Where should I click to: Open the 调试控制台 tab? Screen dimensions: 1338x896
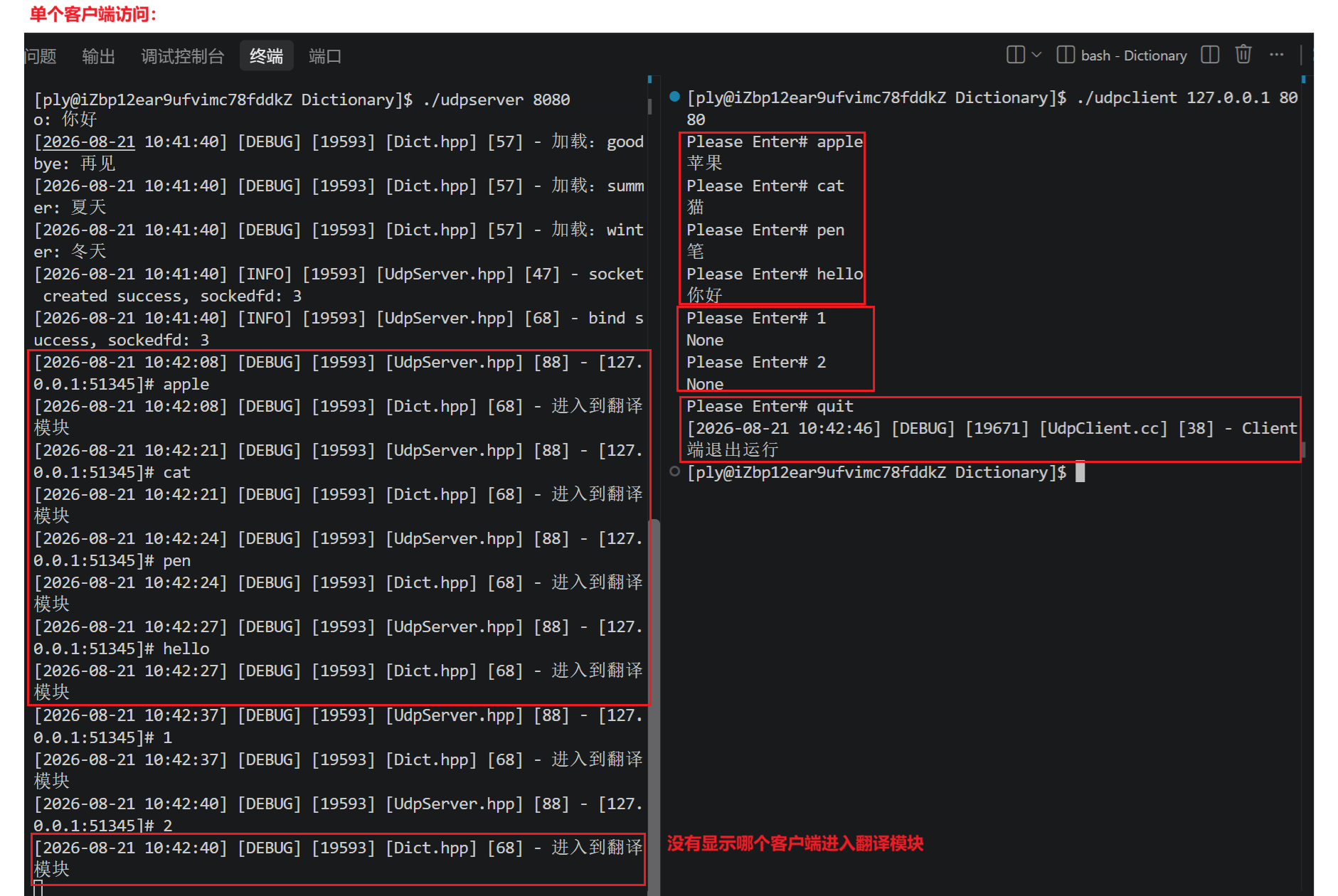click(x=183, y=56)
